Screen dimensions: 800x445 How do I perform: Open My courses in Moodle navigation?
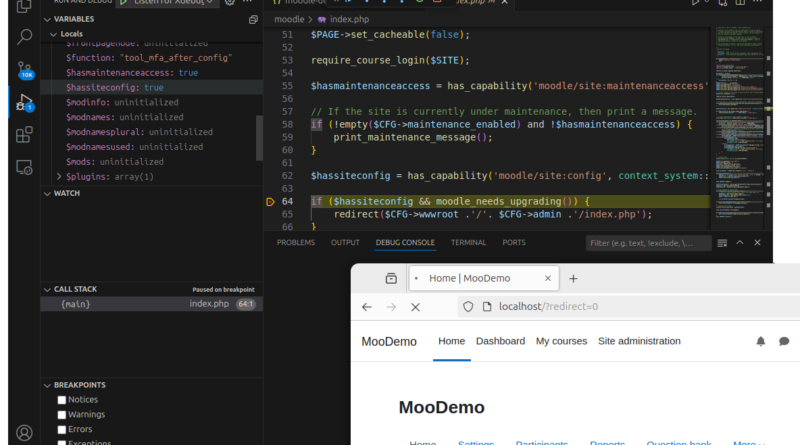click(561, 341)
